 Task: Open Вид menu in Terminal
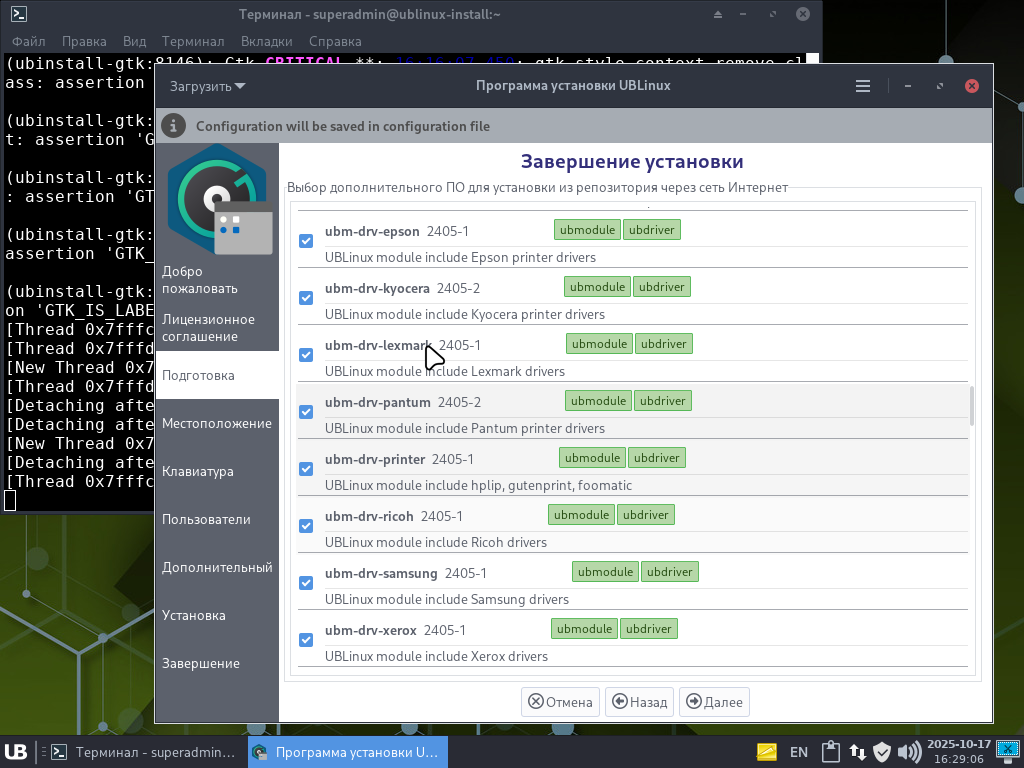tap(135, 41)
